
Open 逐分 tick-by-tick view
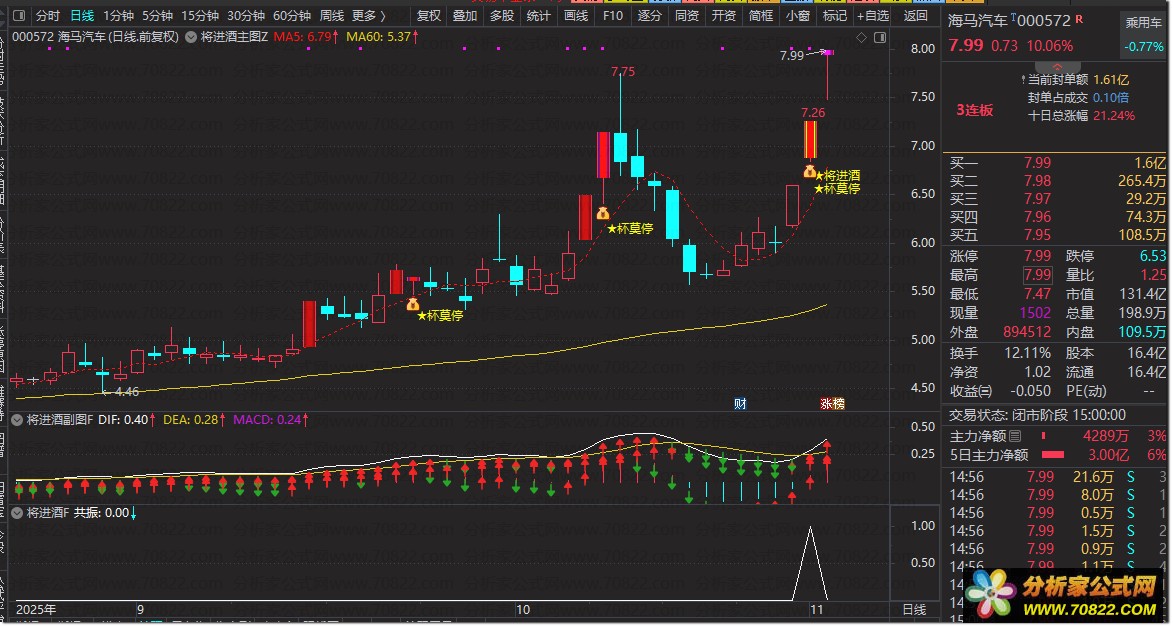pos(649,16)
